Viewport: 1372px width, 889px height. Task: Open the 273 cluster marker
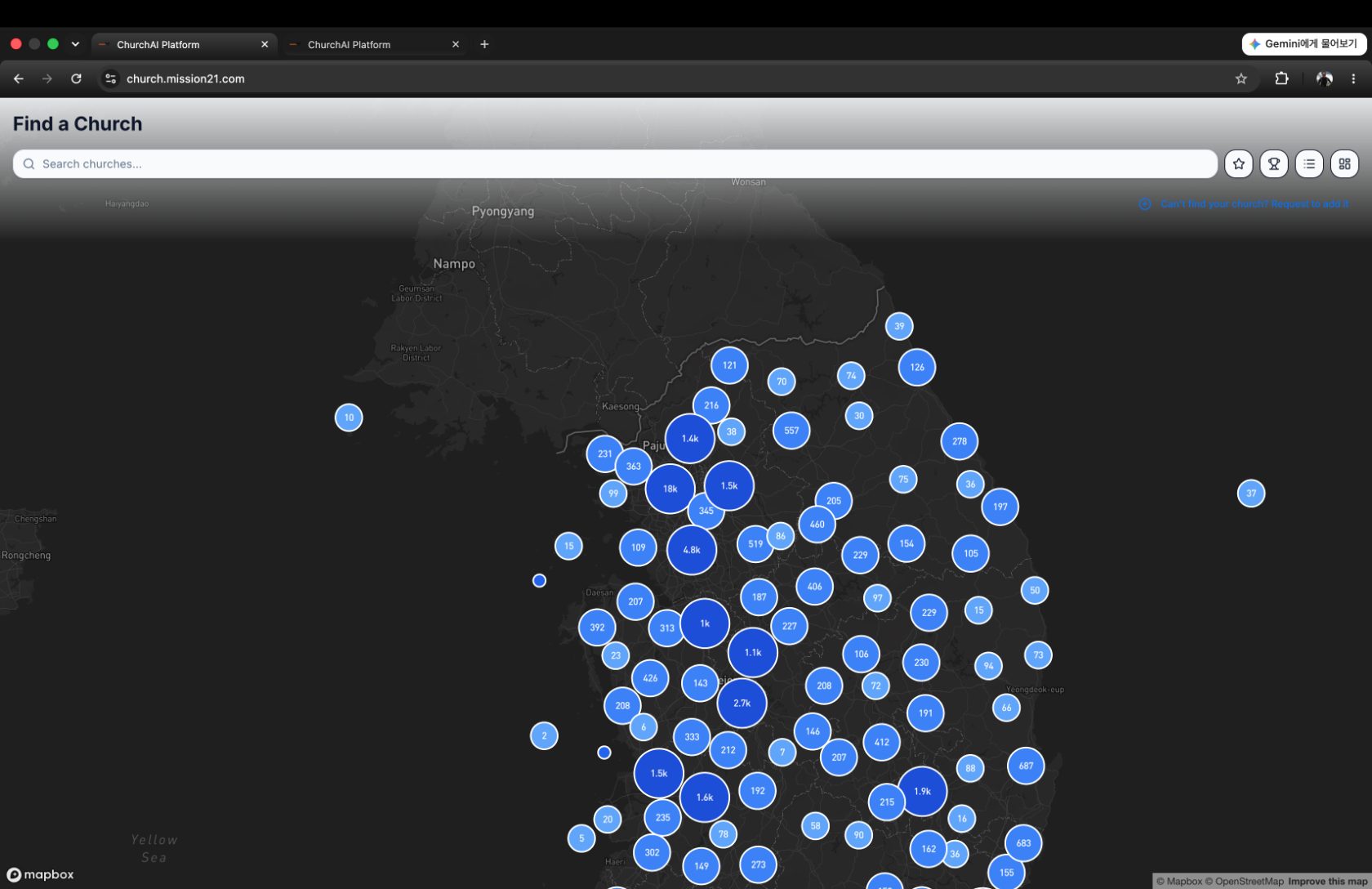[758, 864]
